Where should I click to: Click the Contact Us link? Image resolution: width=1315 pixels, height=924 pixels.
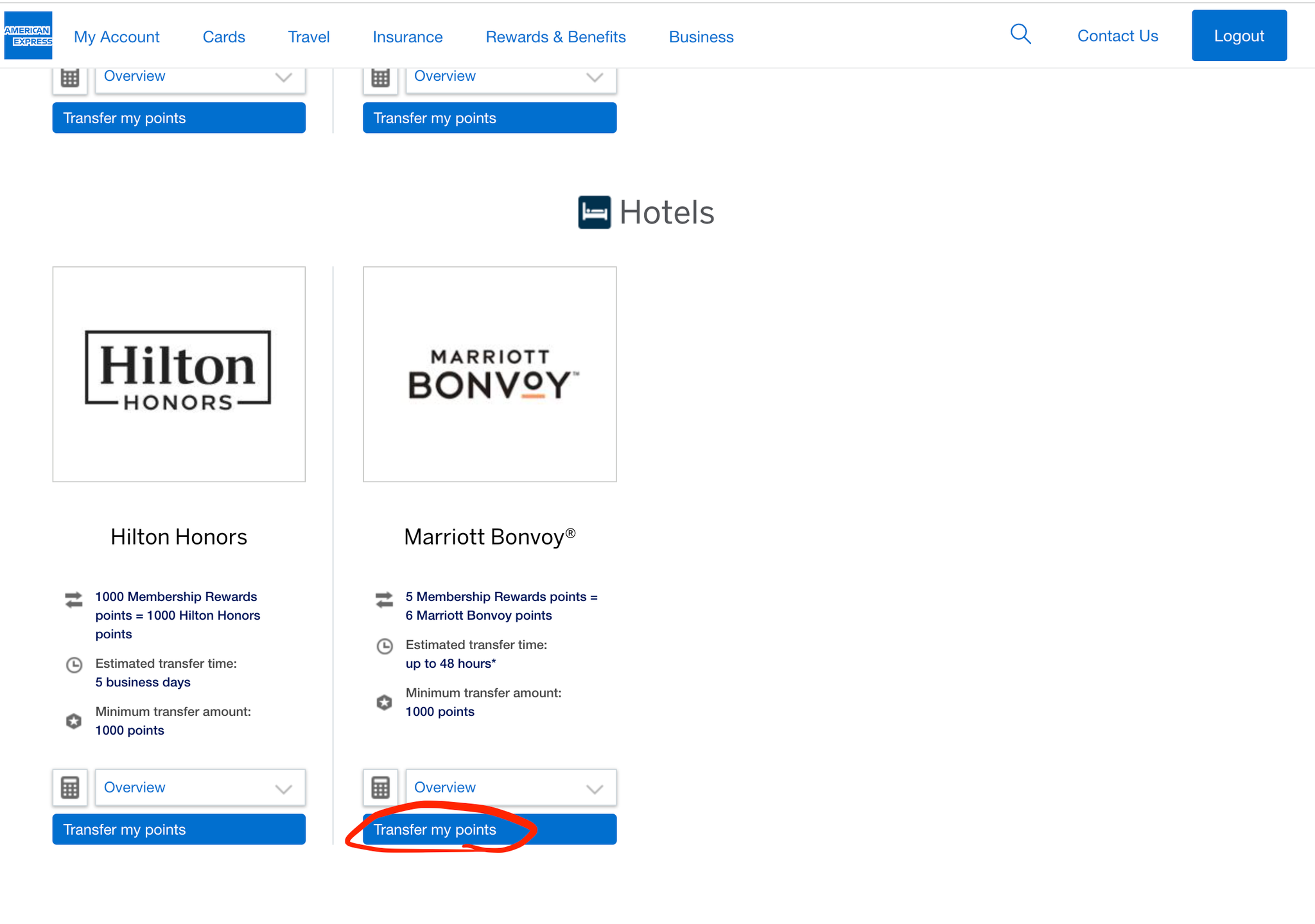click(x=1118, y=36)
